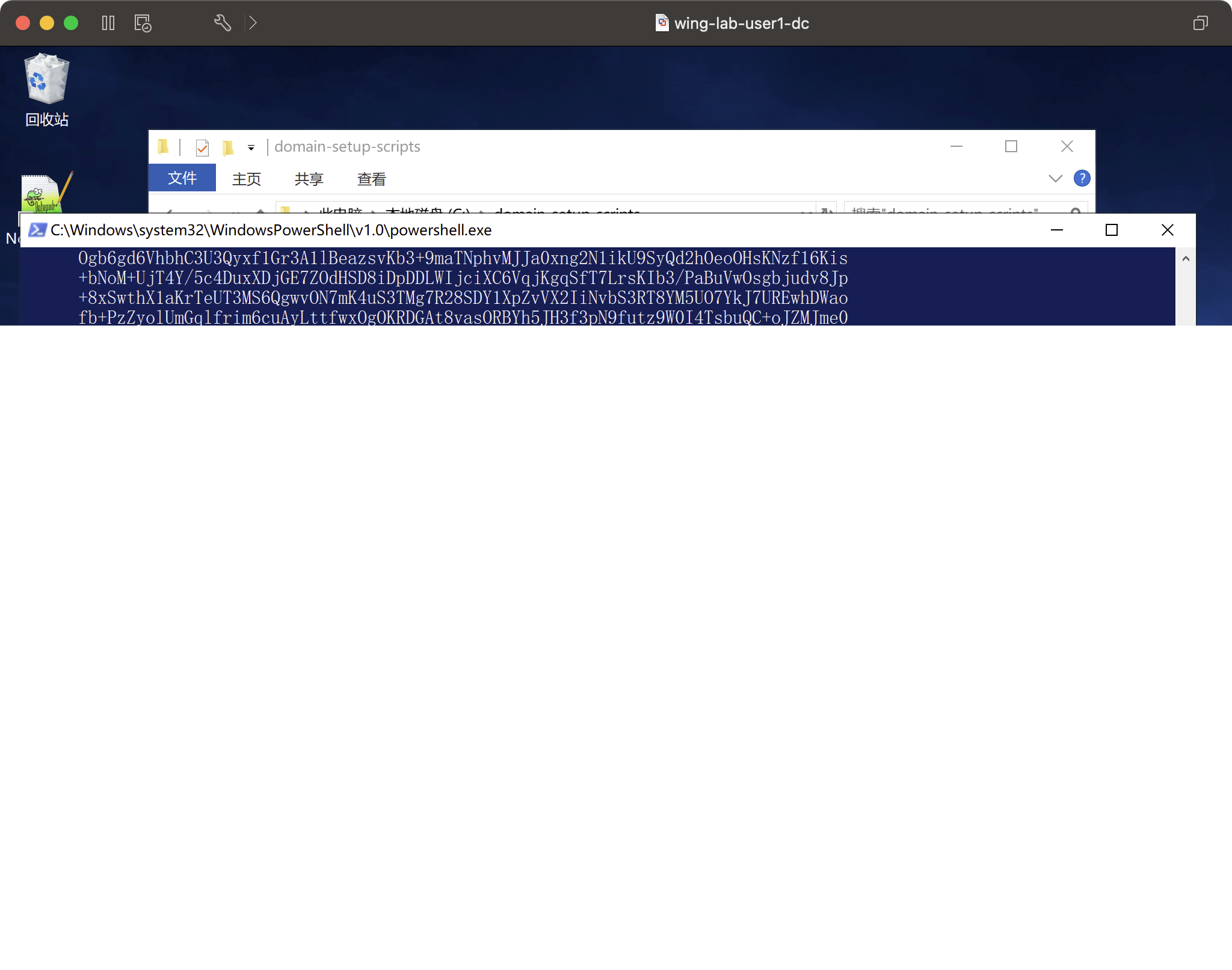Switch to the 主页 ribbon tab
Viewport: 1232px width, 970px height.
[247, 179]
